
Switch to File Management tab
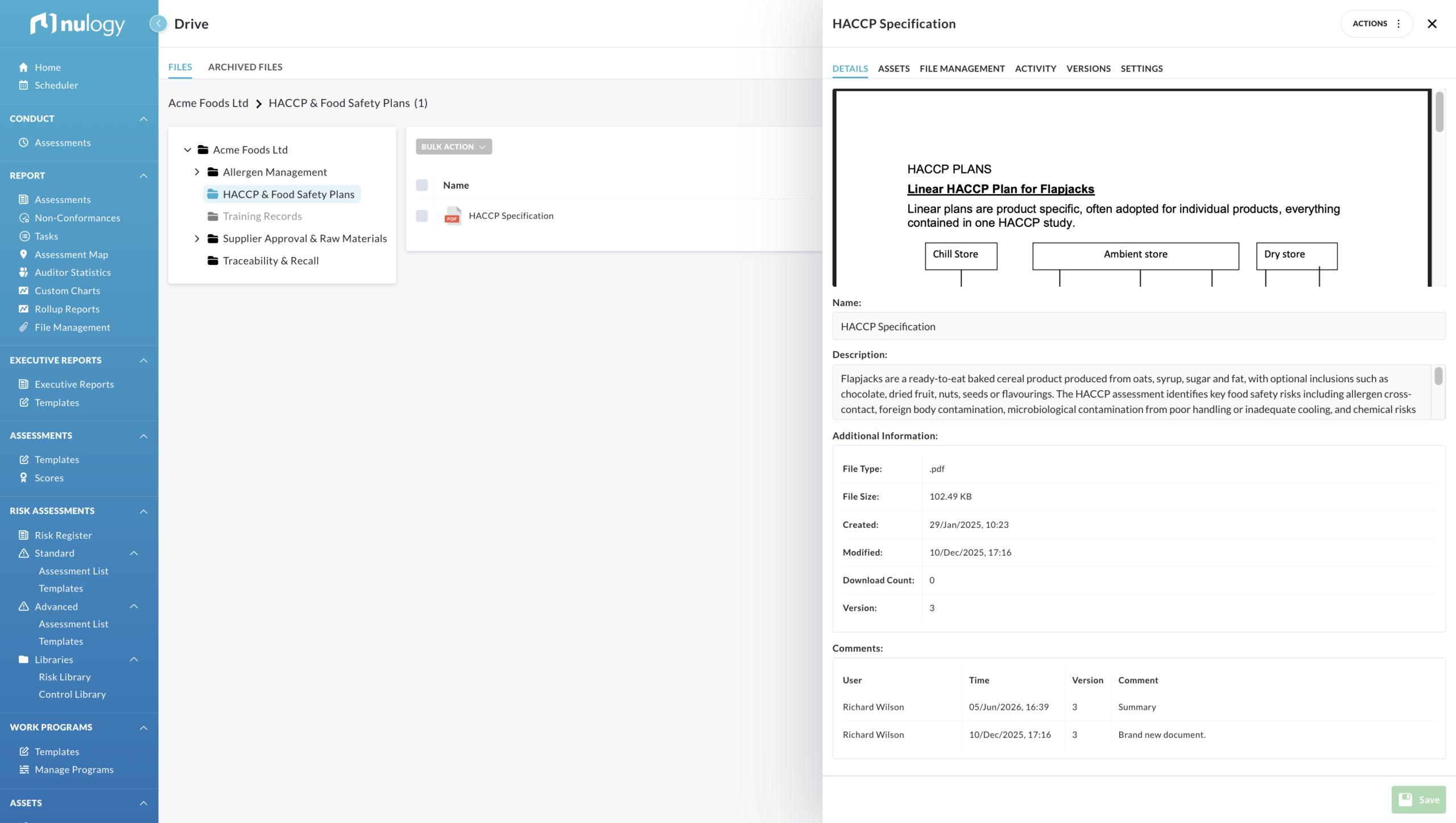point(962,68)
